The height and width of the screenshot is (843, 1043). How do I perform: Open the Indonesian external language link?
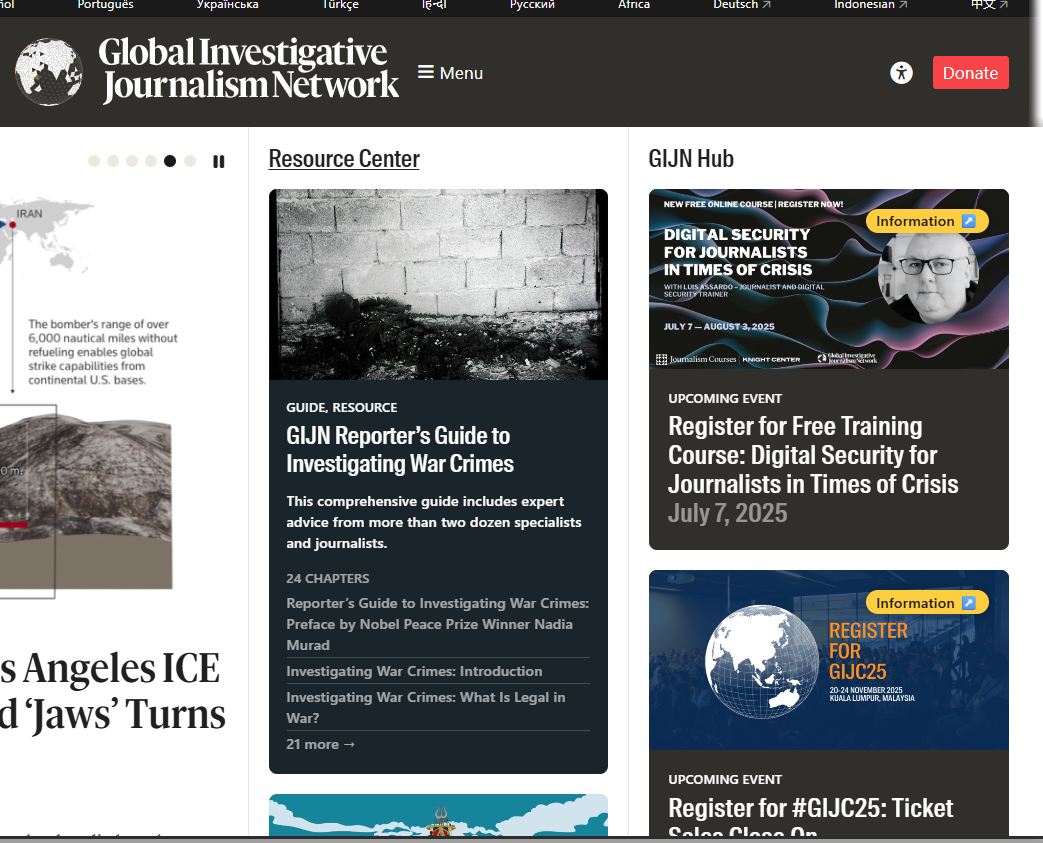tap(870, 5)
